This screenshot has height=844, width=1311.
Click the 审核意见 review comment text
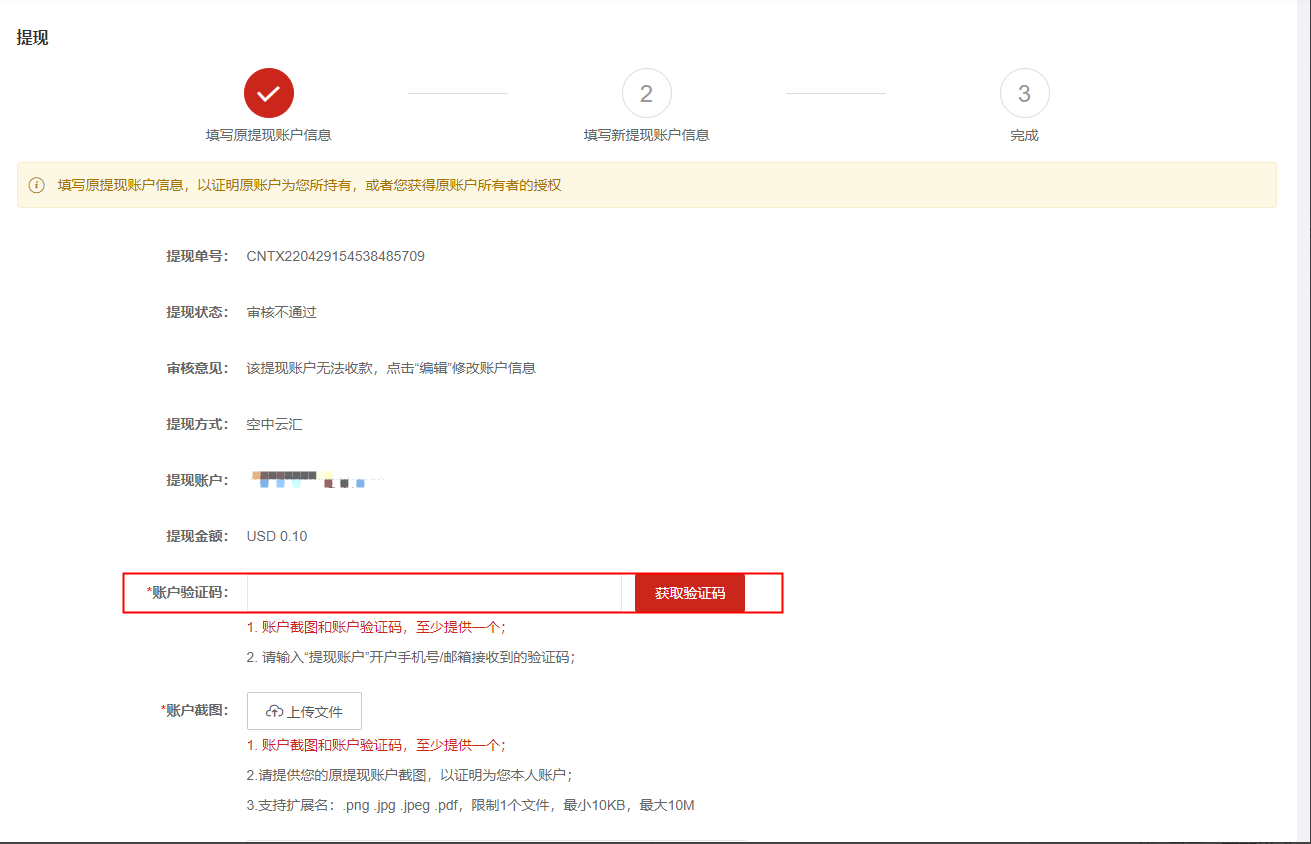(x=391, y=368)
